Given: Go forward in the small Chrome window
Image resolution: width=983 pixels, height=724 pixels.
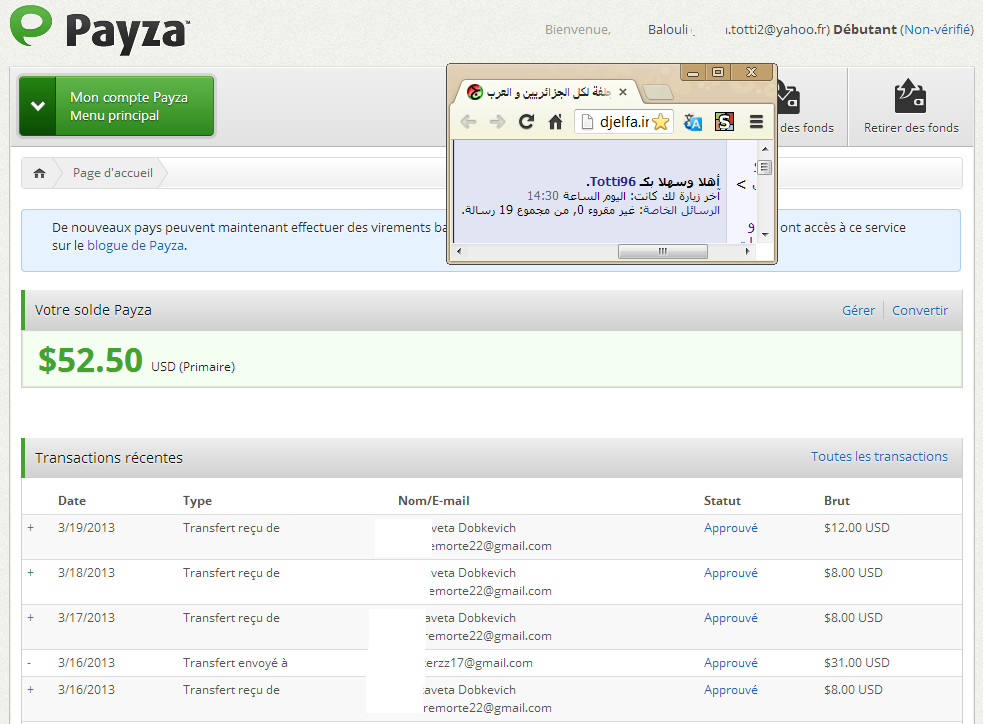Looking at the screenshot, I should (x=497, y=122).
